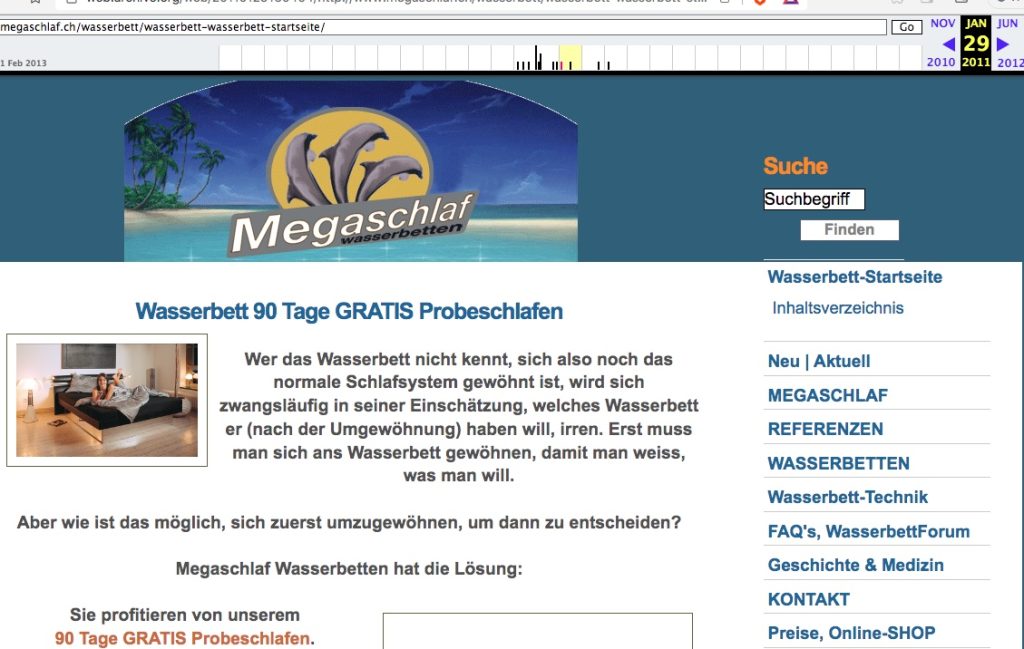The image size is (1024, 649).
Task: Jump to JUN 2012 capture
Action: point(1008,23)
